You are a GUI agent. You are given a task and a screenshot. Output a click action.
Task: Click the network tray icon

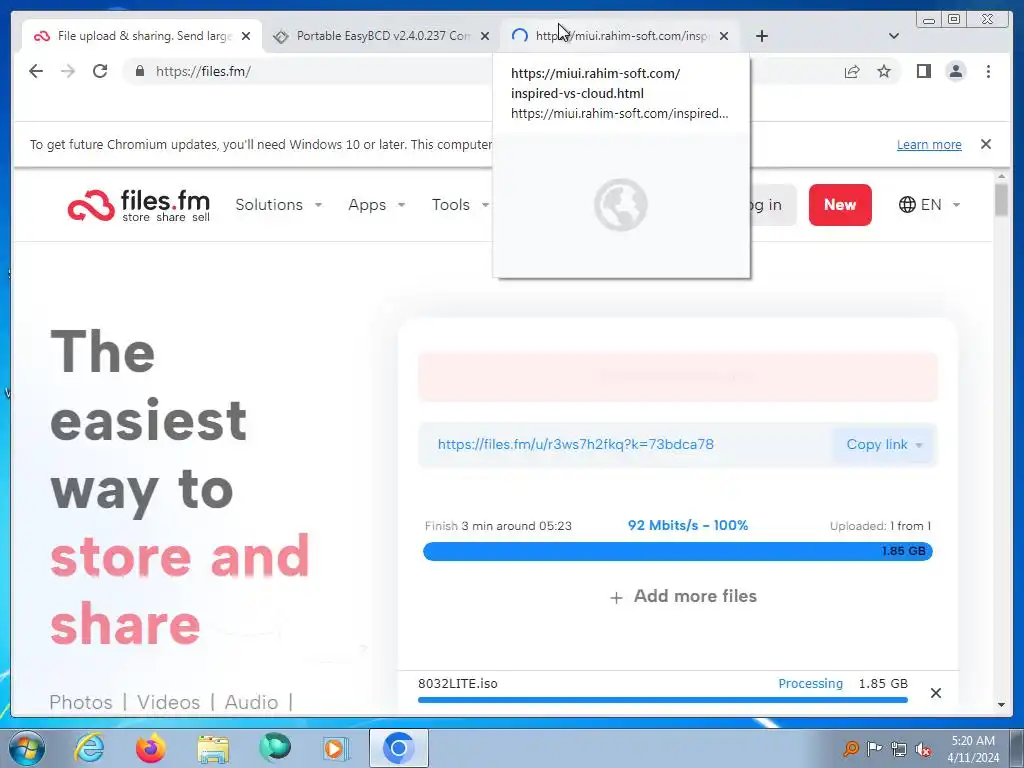click(899, 748)
